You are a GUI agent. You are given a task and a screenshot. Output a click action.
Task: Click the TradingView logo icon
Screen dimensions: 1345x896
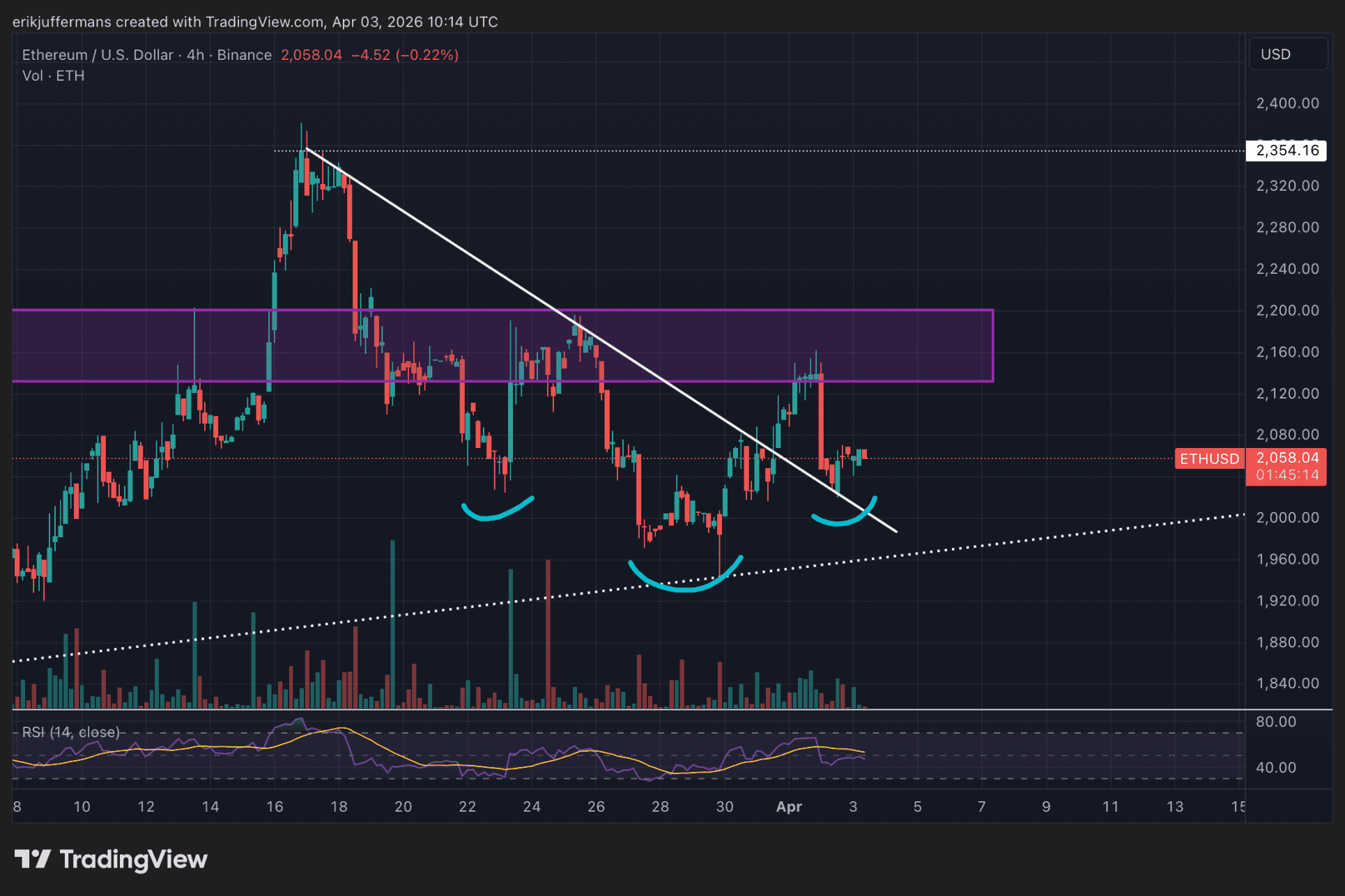click(32, 859)
